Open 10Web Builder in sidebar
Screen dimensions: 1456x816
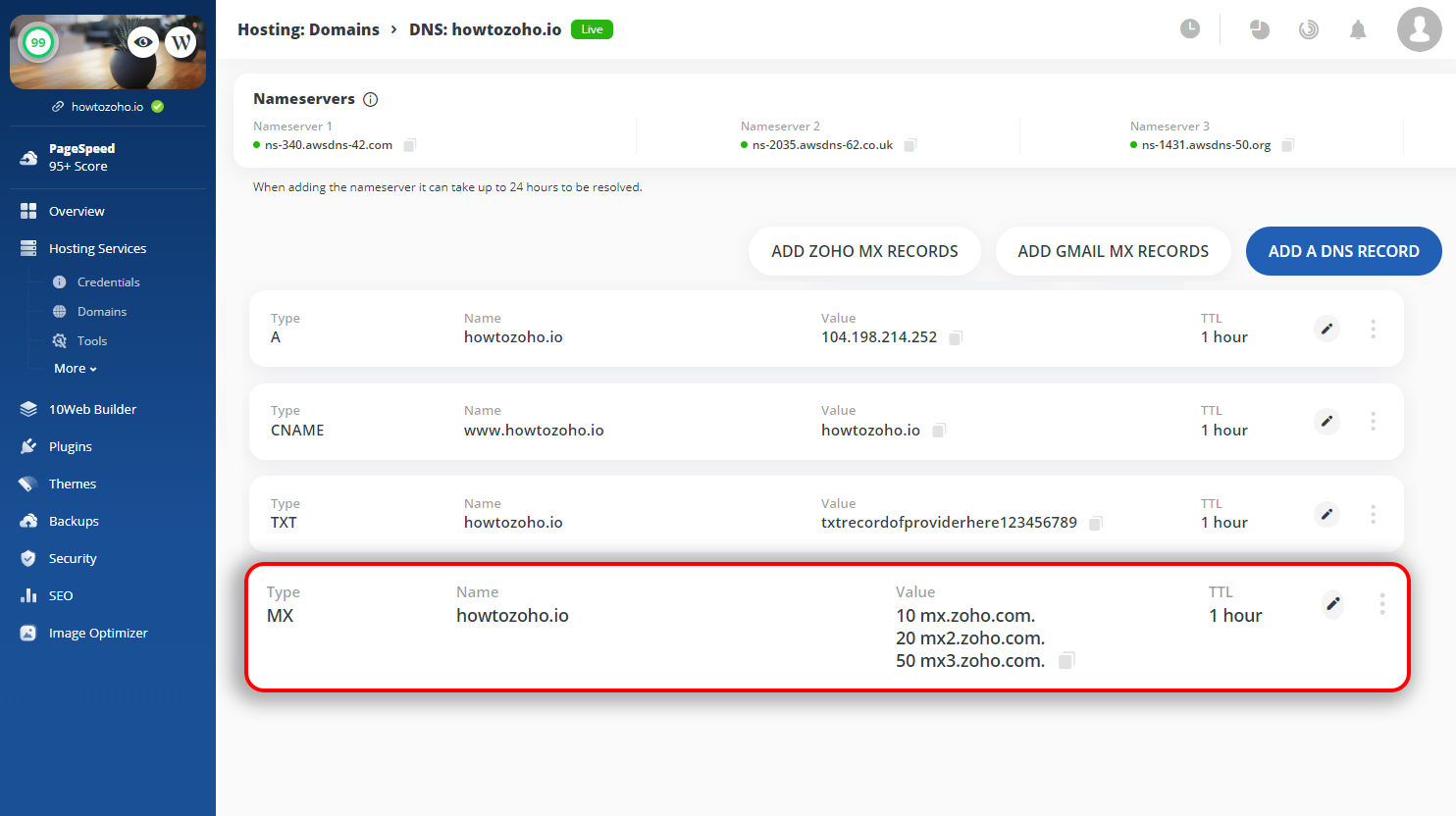[92, 409]
